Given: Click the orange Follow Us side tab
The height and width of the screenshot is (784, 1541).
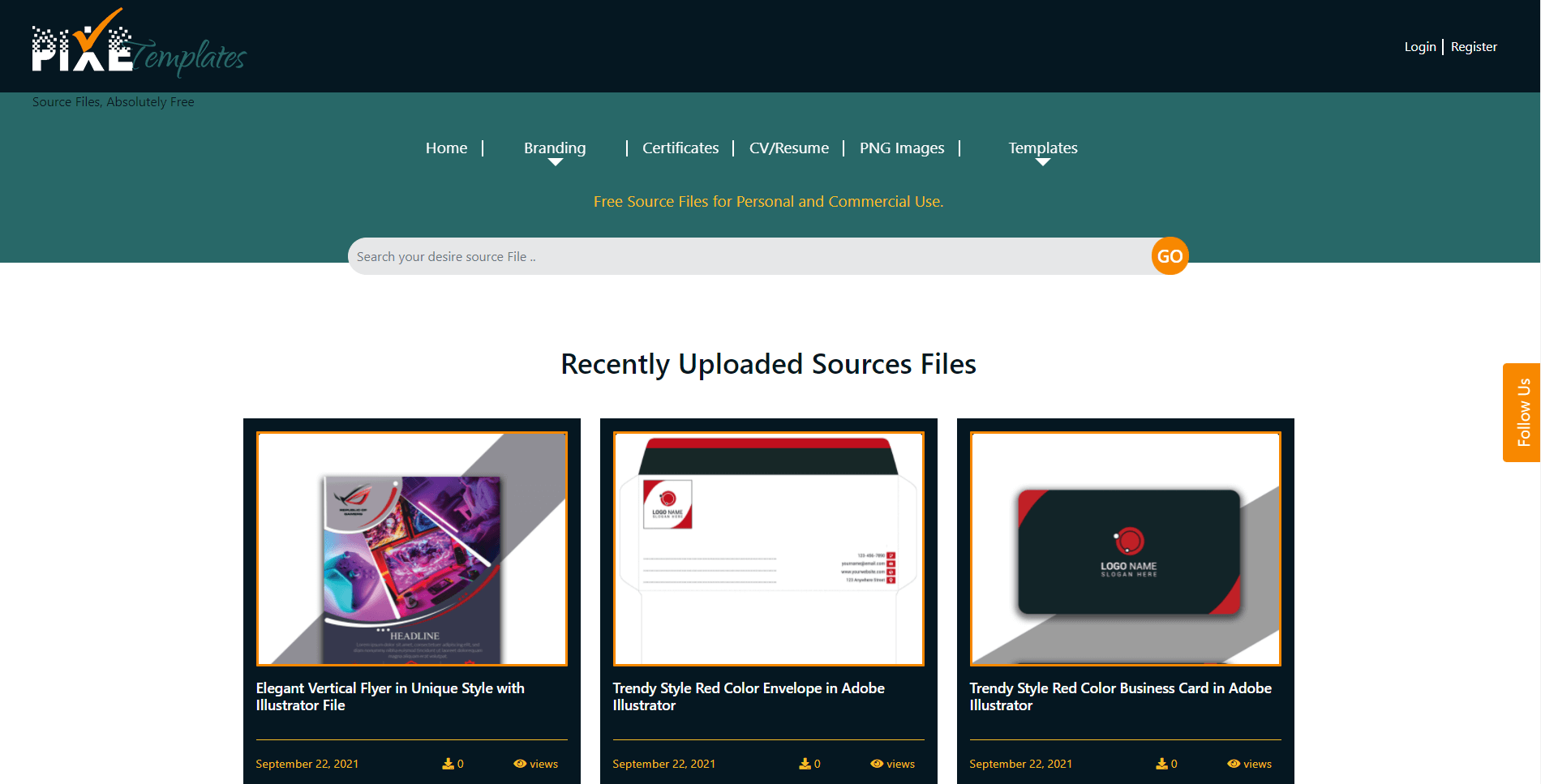Looking at the screenshot, I should tap(1523, 412).
